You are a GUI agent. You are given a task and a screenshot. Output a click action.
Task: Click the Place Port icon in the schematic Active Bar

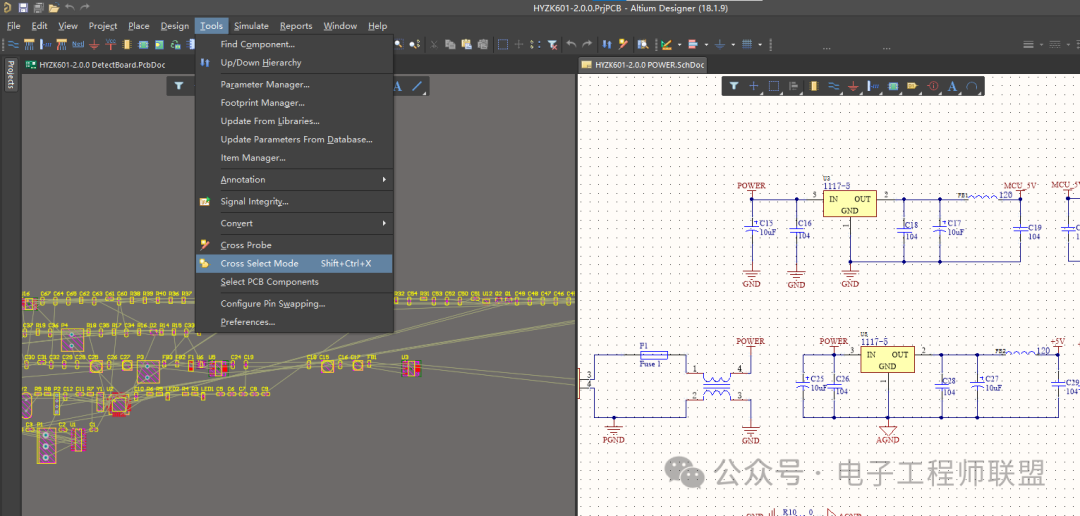(913, 86)
